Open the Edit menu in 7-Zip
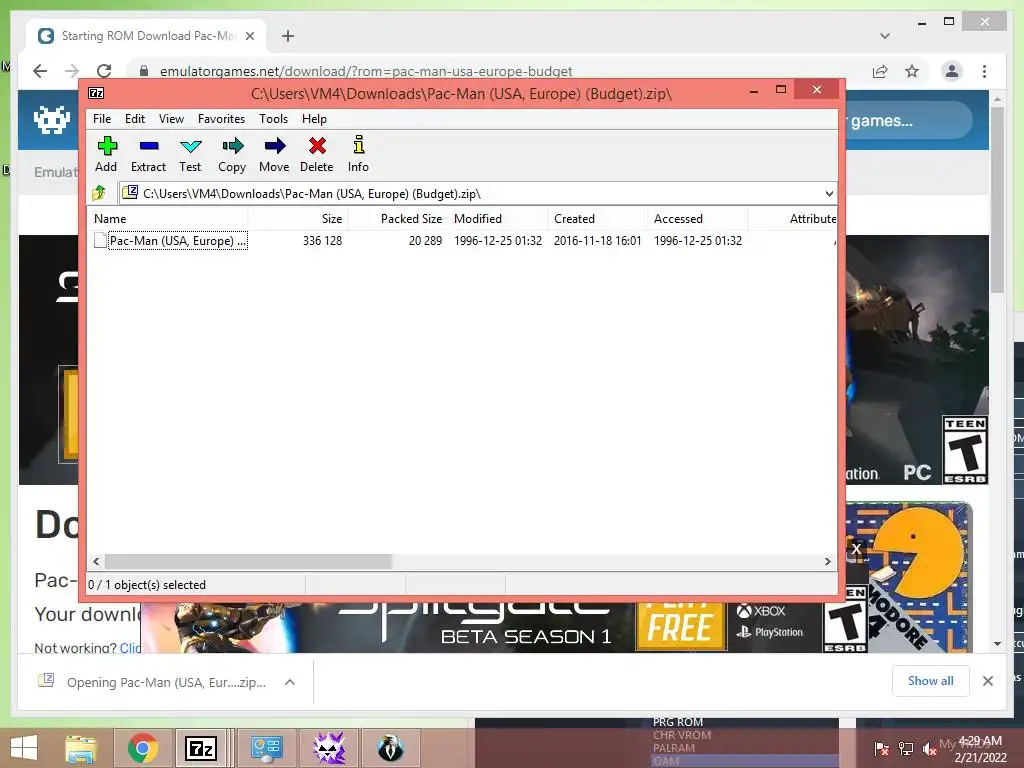The width and height of the screenshot is (1024, 768). [135, 119]
